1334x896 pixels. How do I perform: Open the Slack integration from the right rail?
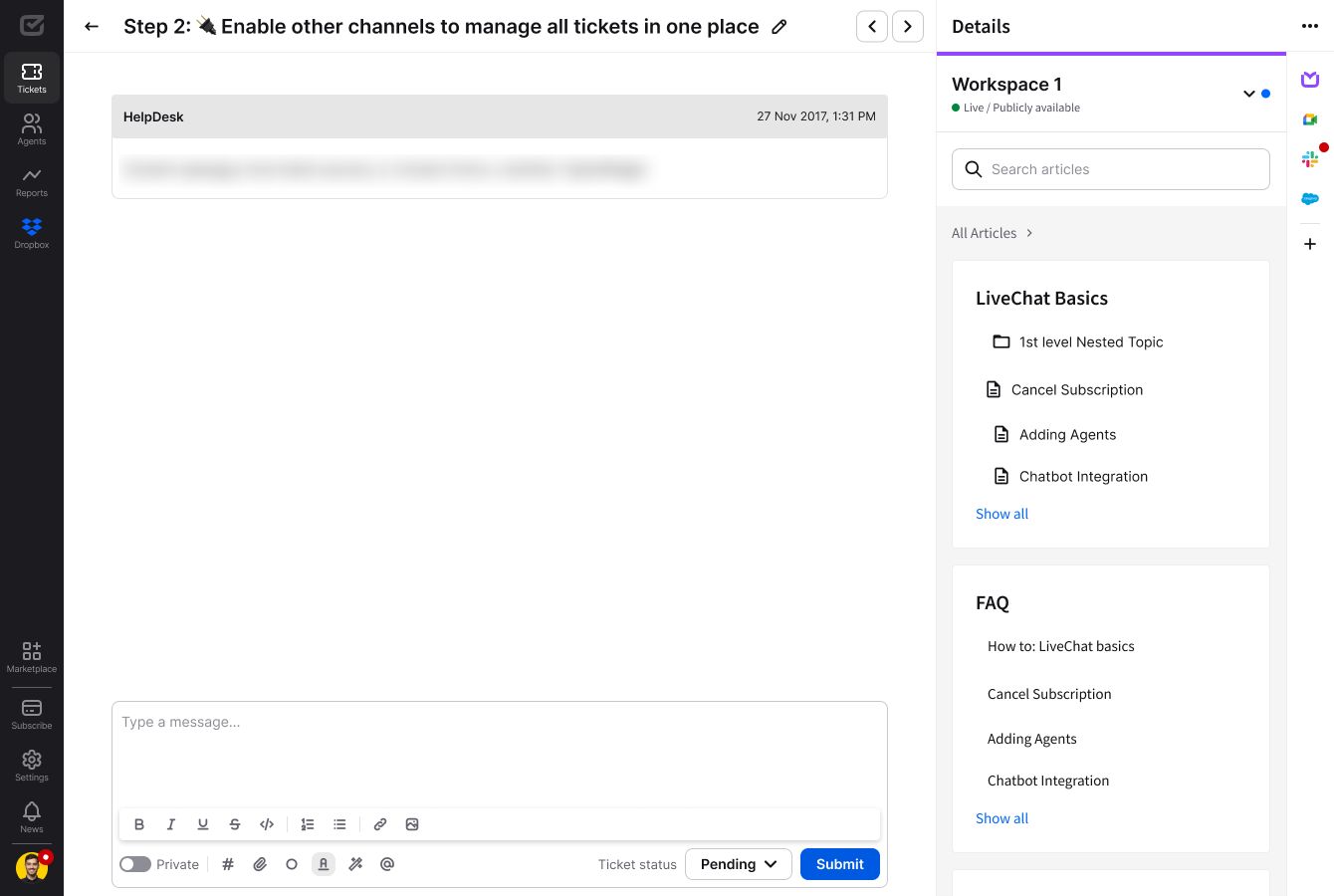coord(1310,158)
